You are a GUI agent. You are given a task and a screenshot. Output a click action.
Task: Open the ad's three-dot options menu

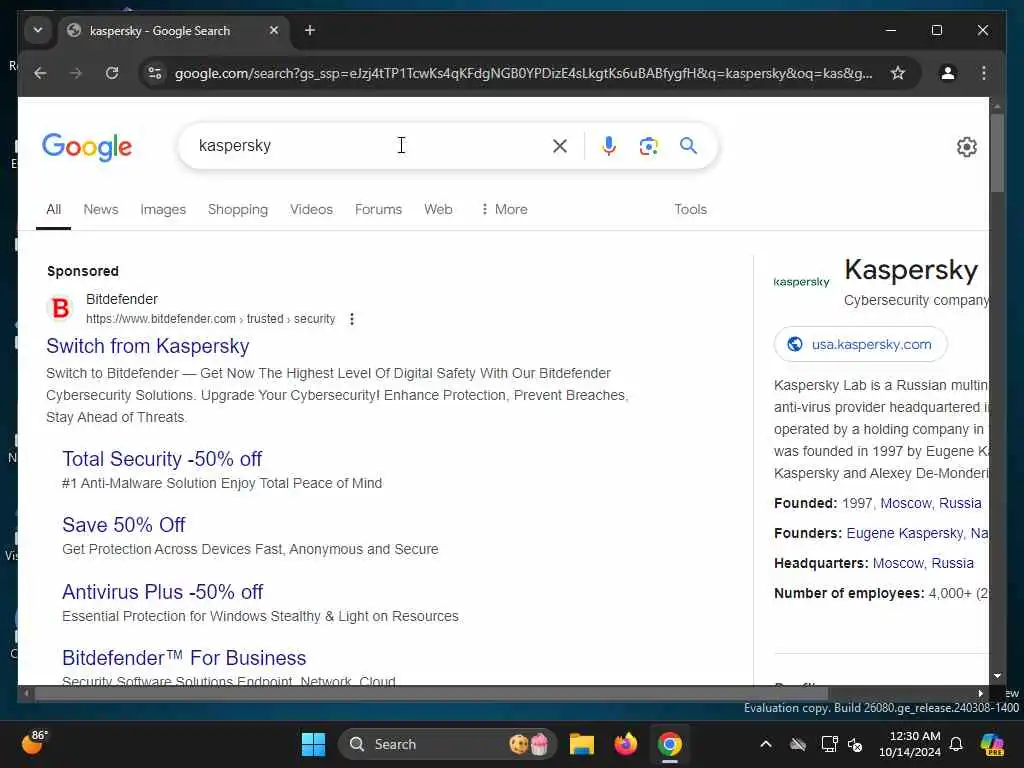[351, 319]
